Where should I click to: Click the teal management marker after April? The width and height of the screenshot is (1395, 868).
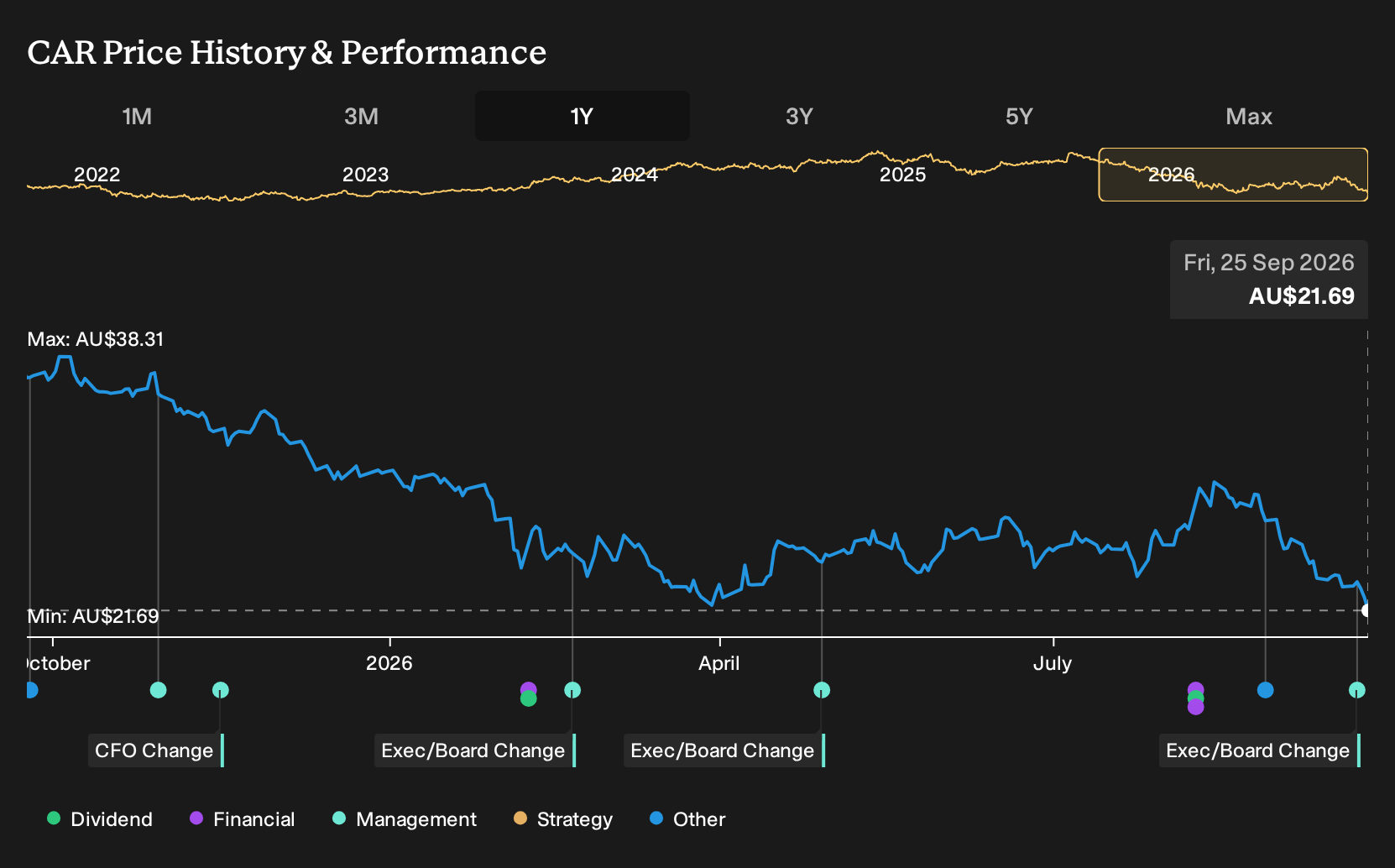coord(822,690)
